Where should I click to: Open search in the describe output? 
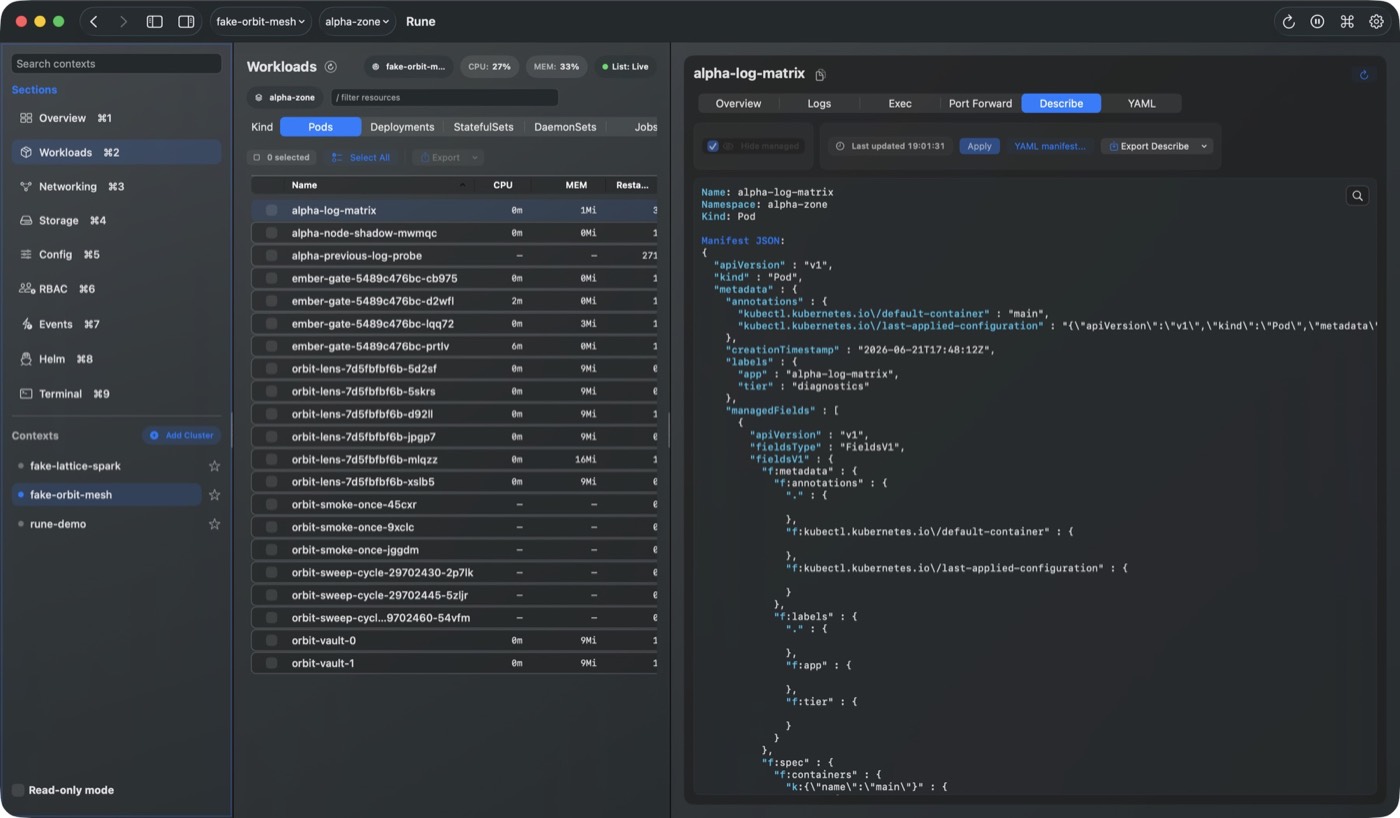coord(1357,196)
